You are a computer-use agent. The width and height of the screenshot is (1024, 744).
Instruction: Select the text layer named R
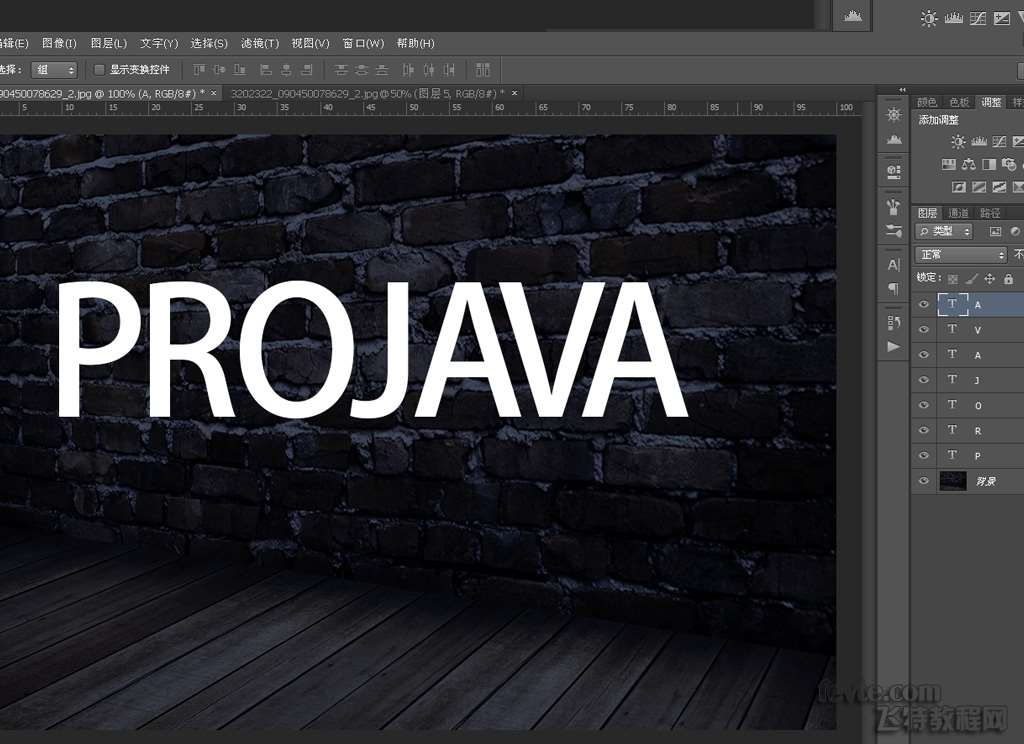pos(980,430)
